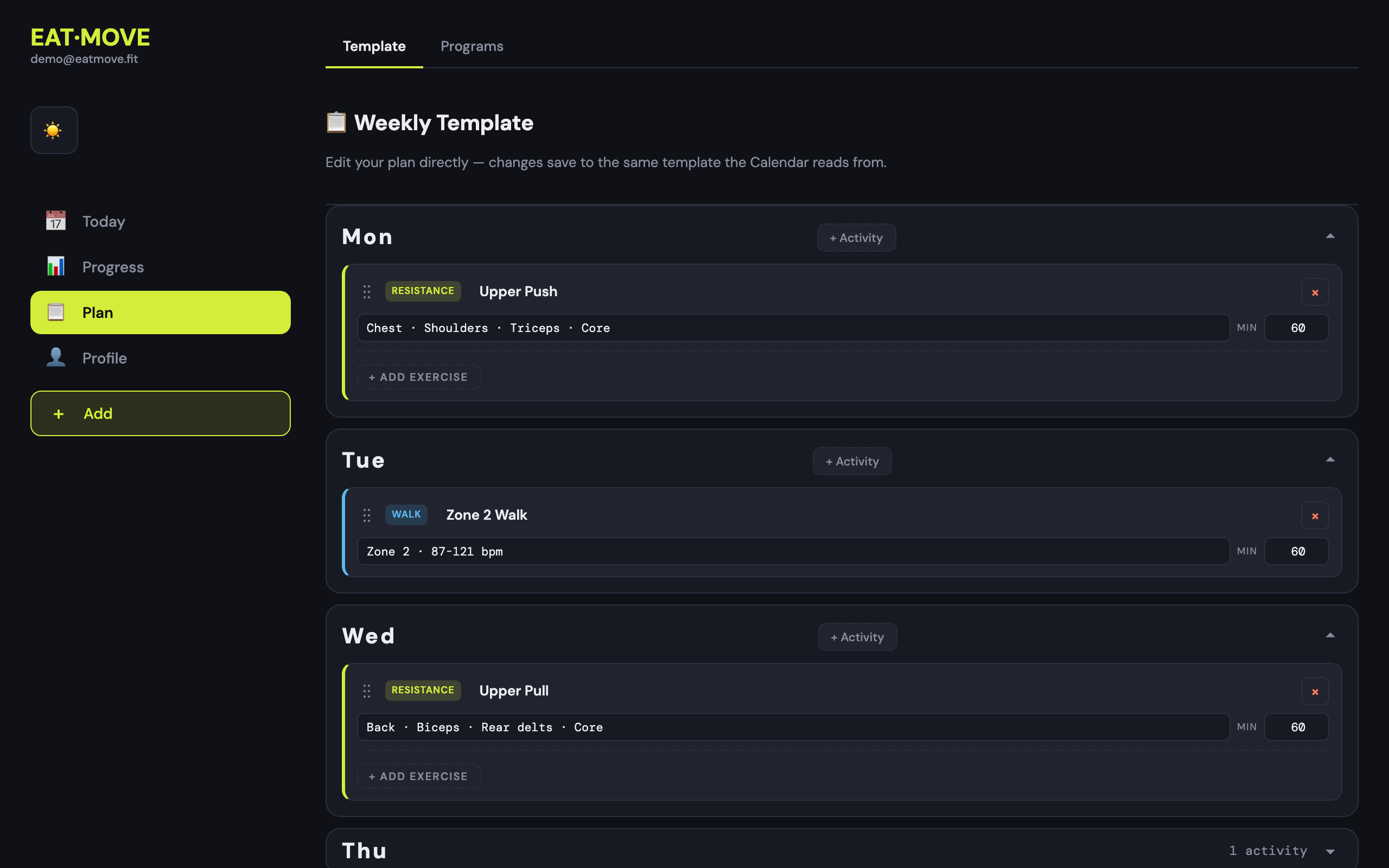Edit Upper Pull minutes value
Image resolution: width=1389 pixels, height=868 pixels.
1297,727
